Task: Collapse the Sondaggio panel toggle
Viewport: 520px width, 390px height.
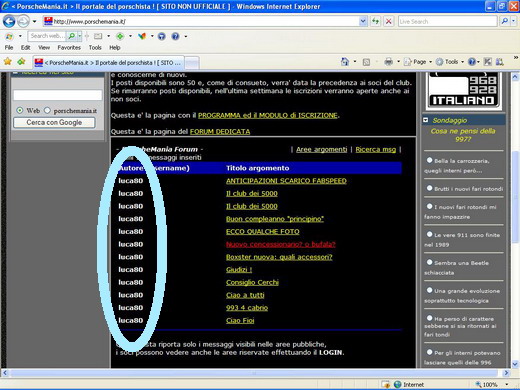Action: (426, 120)
